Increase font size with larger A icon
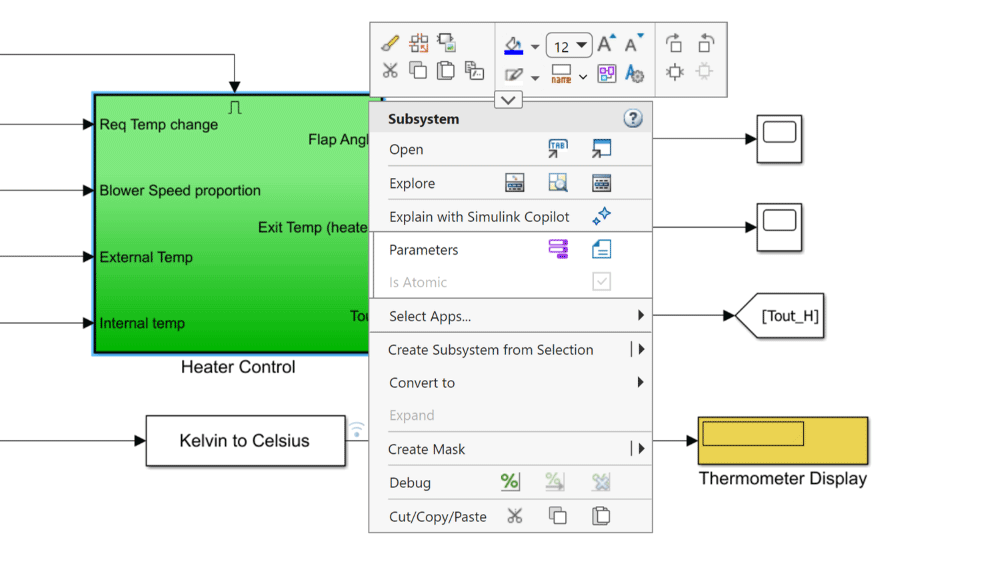Viewport: 1000px width, 562px height. [x=606, y=45]
